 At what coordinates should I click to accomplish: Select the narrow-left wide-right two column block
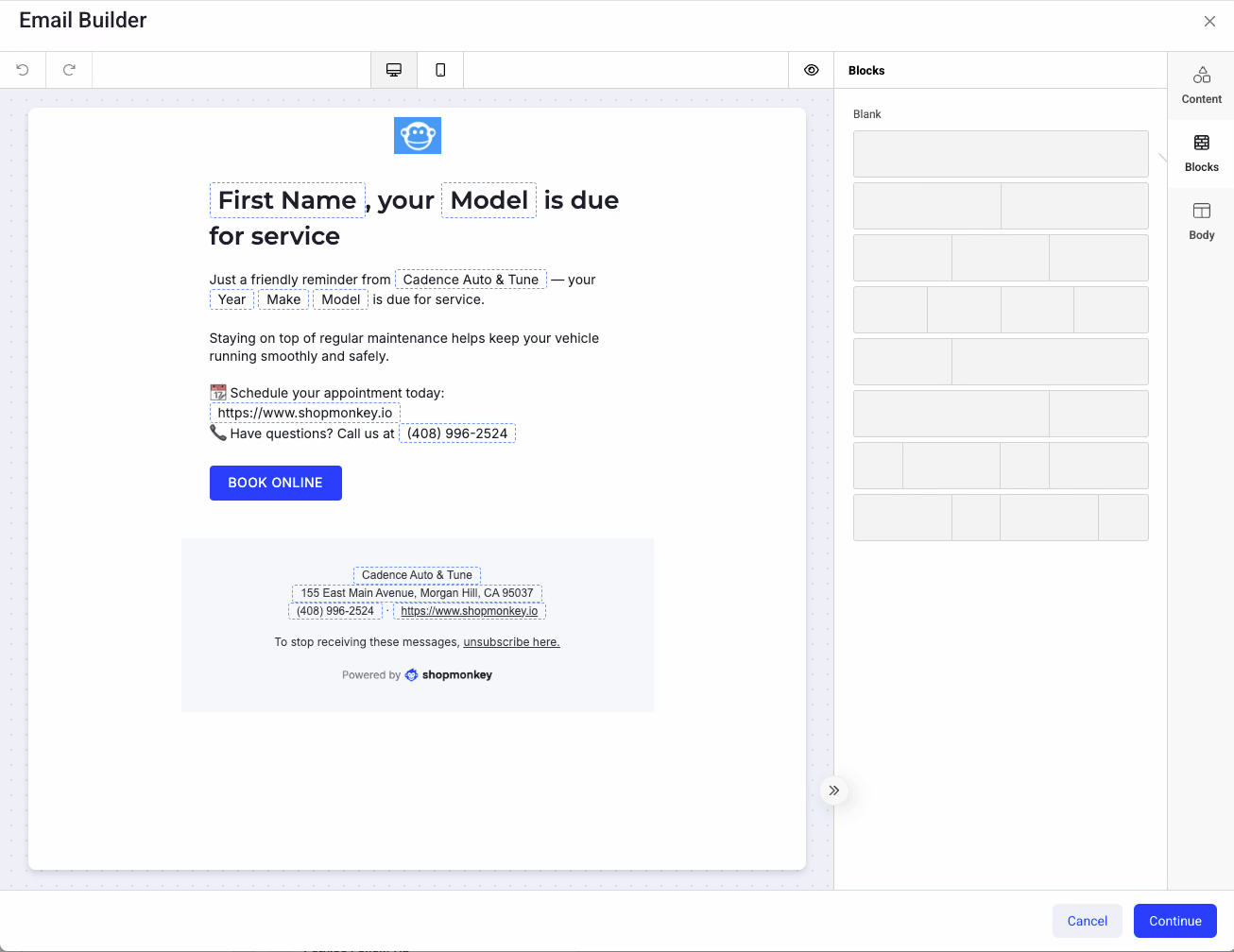coord(1001,362)
